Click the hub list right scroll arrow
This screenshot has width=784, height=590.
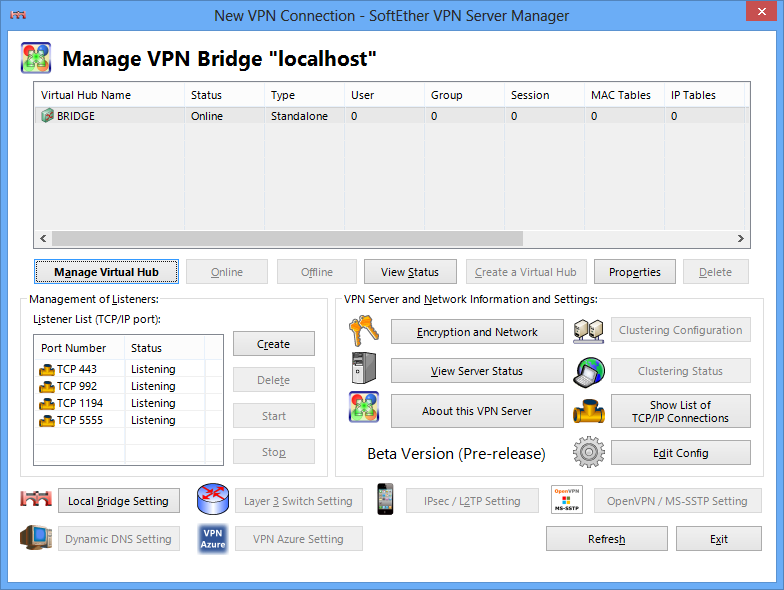pyautogui.click(x=740, y=238)
